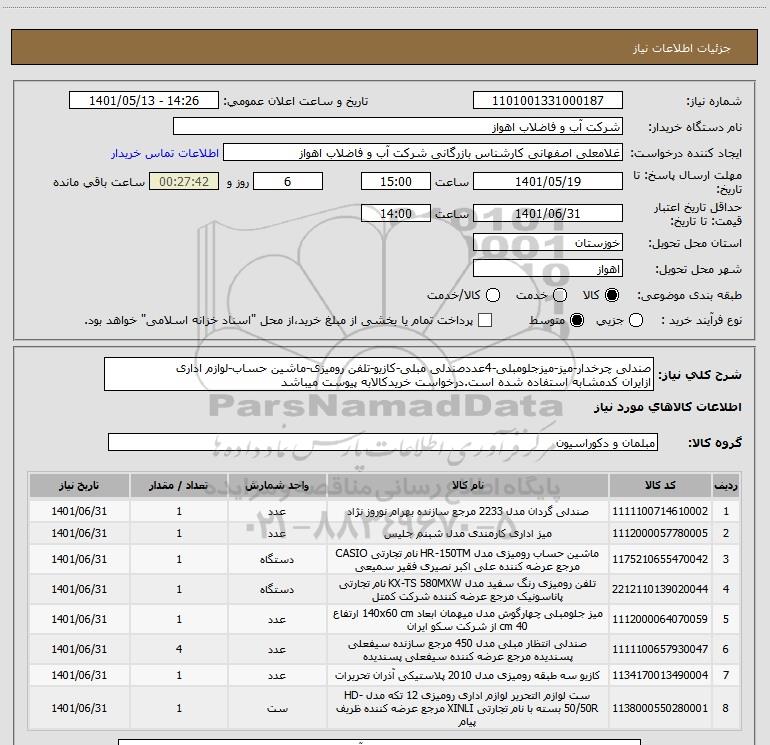Image resolution: width=770 pixels, height=745 pixels.
Task: Toggle the اسناد خزانه اسلامی payment checkbox
Action: 485,320
